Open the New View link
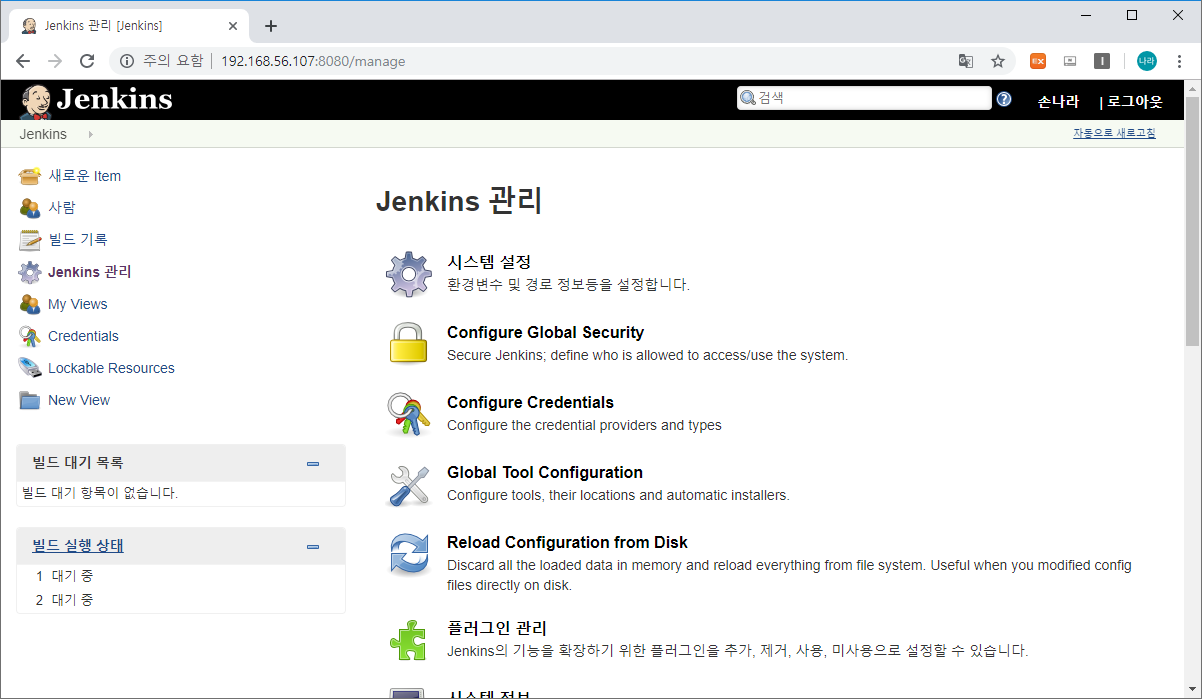The height and width of the screenshot is (699, 1202). click(79, 400)
